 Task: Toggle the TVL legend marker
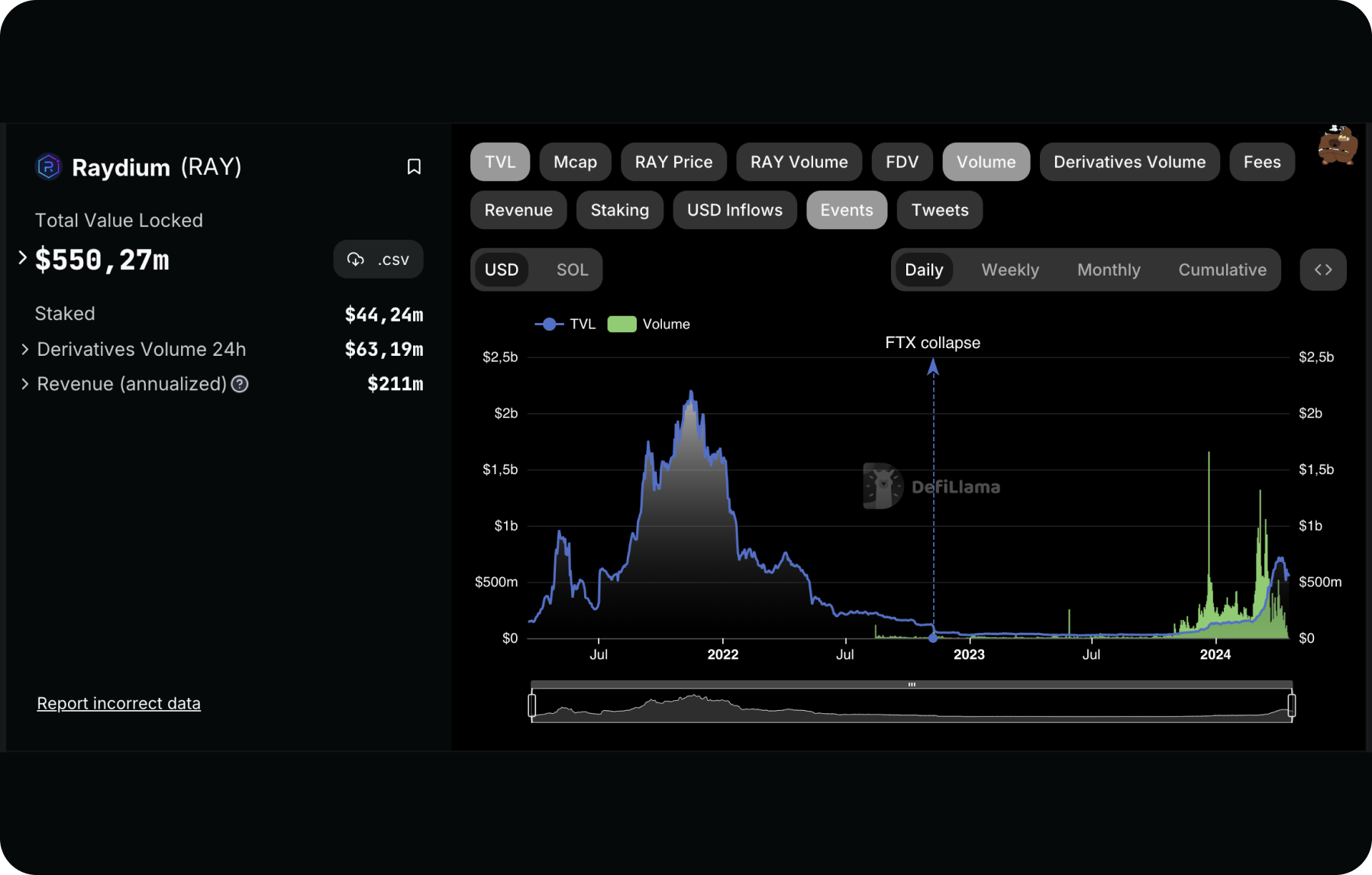point(549,324)
